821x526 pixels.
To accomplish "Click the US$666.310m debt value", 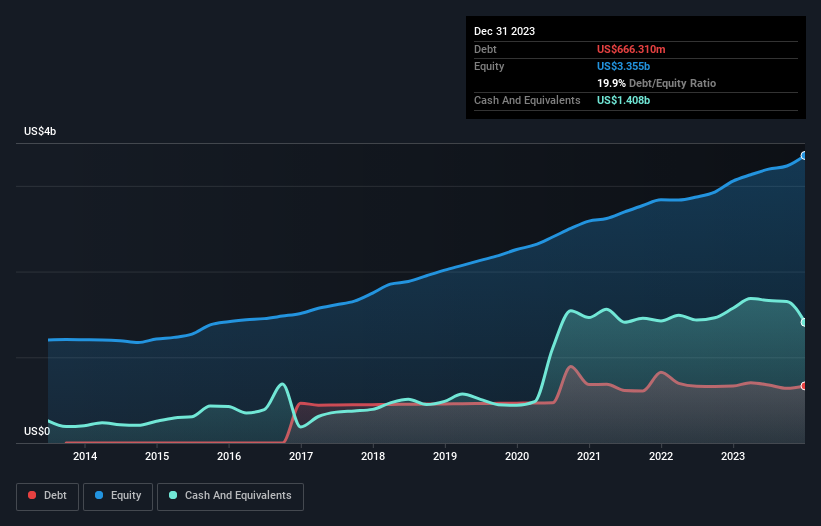I will tap(631, 49).
